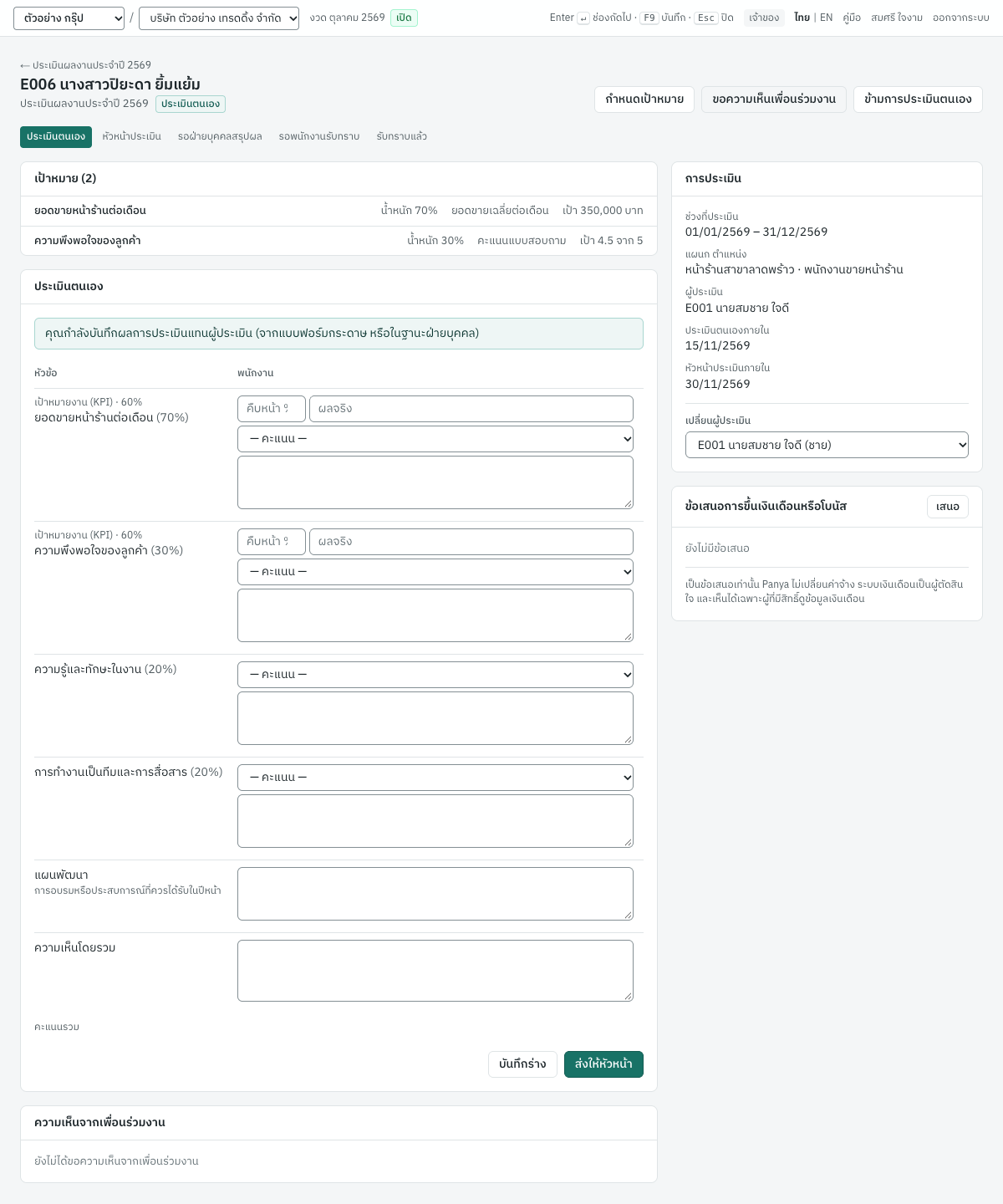Save draft with บันทึกร่าง button

[522, 1064]
